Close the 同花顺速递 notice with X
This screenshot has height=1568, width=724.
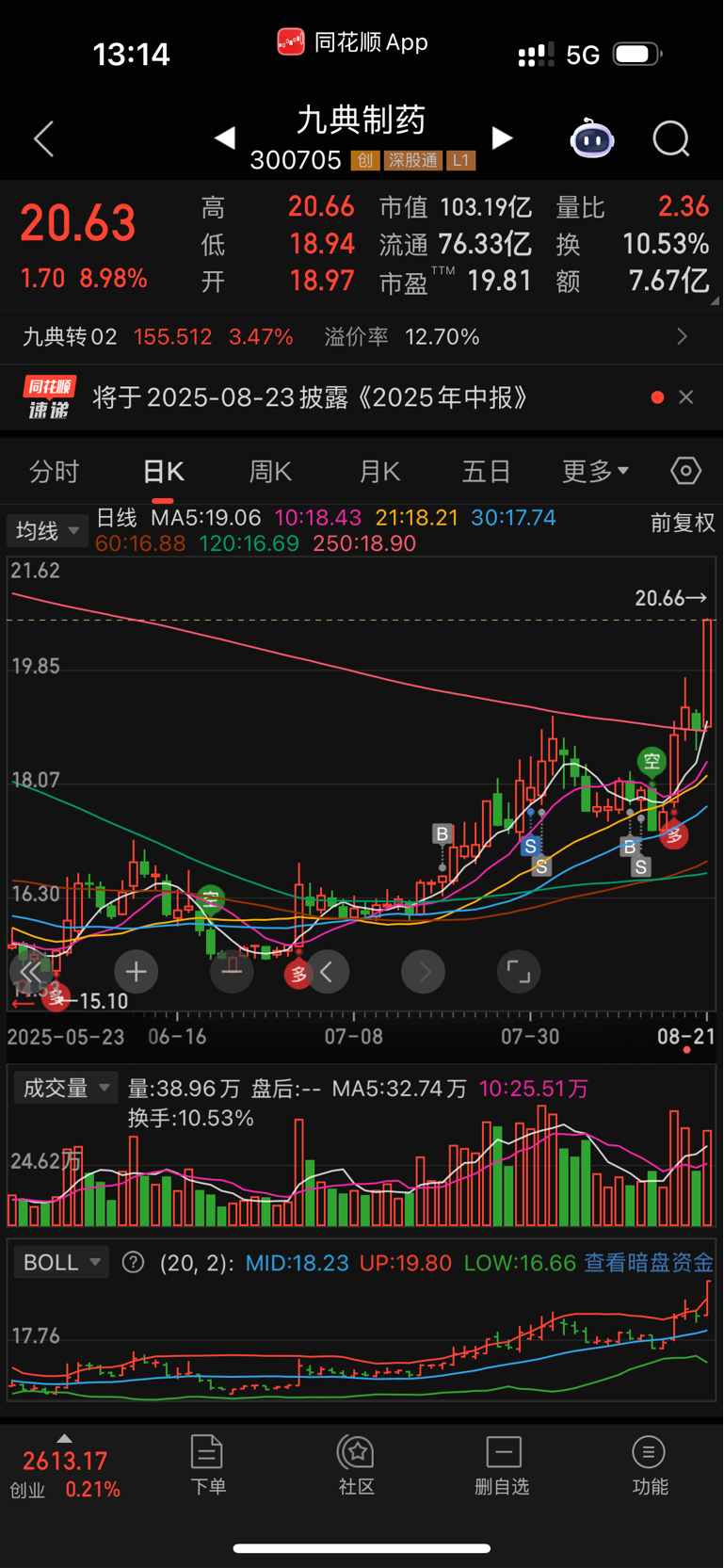tap(686, 397)
